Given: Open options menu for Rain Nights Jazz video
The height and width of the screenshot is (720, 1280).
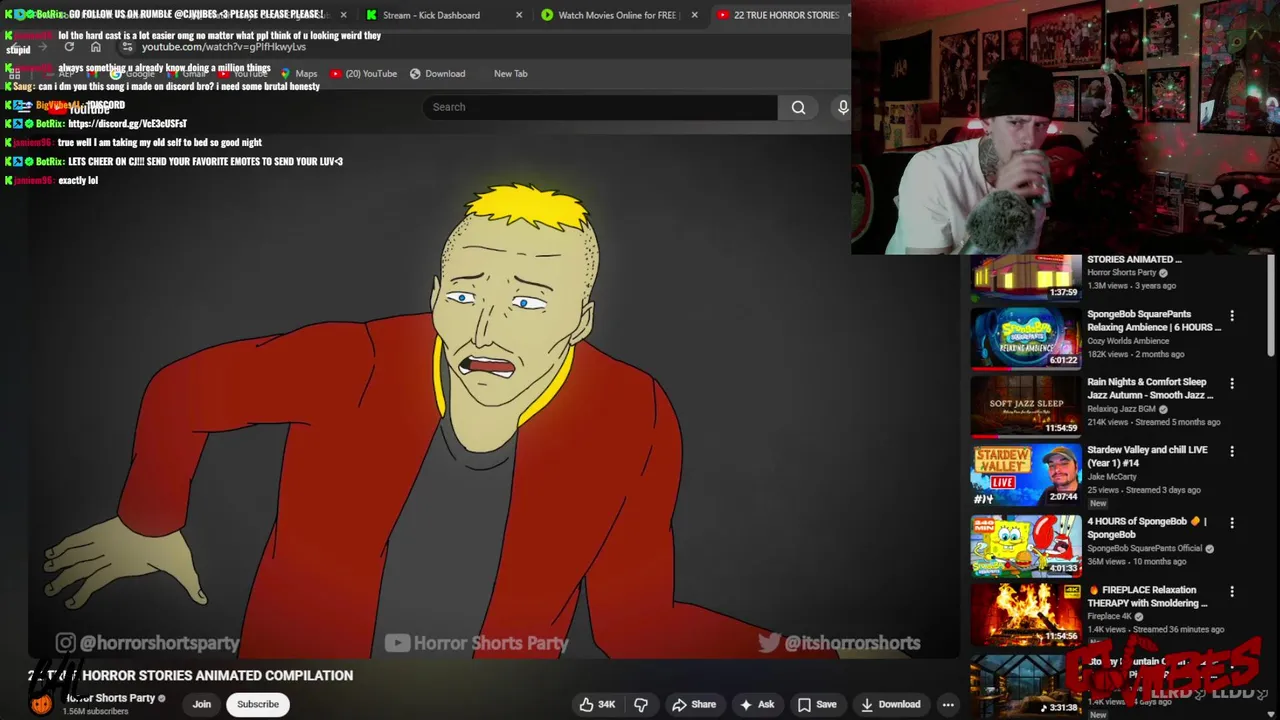Looking at the screenshot, I should click(1232, 383).
